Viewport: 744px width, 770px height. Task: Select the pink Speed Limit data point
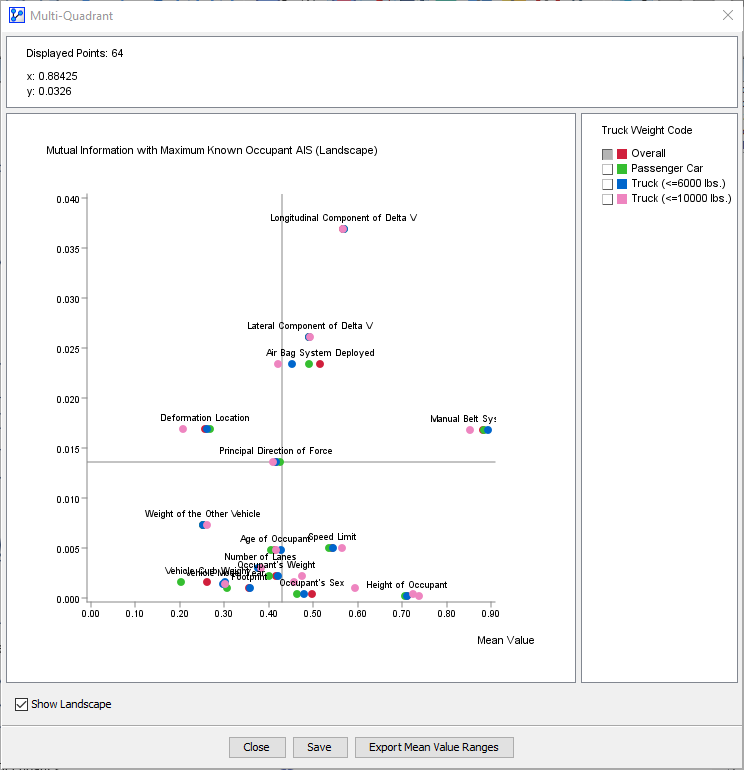342,548
